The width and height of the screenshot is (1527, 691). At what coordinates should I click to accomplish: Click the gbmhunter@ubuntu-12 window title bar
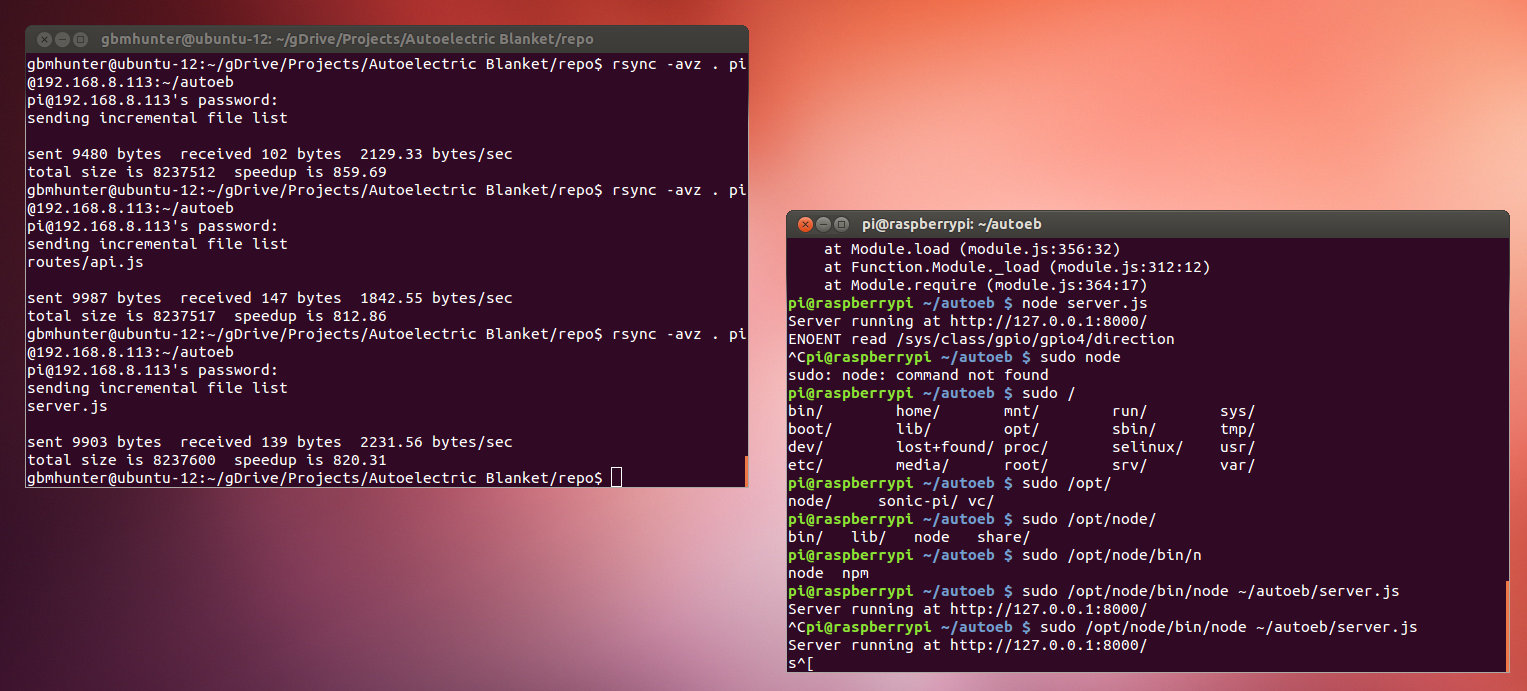click(400, 40)
